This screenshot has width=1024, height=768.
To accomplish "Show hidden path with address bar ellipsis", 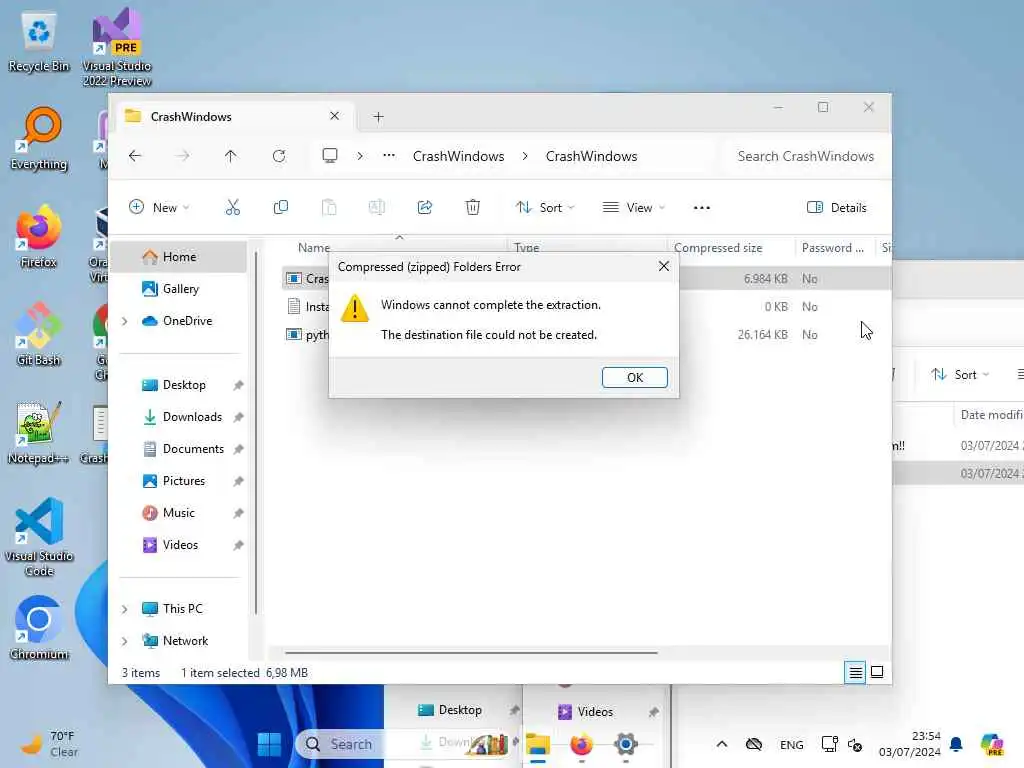I will (389, 156).
